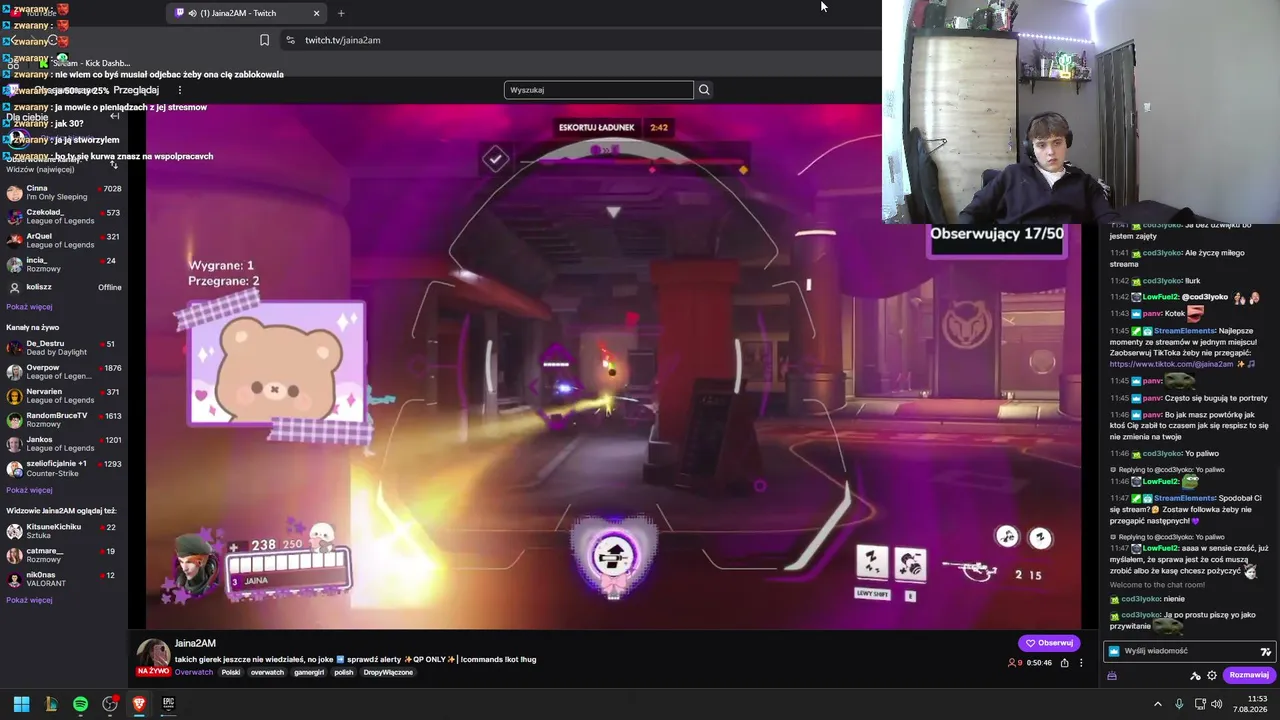Expand recommended channels with Pokaż więcej
Image resolution: width=1280 pixels, height=720 pixels.
click(x=29, y=600)
